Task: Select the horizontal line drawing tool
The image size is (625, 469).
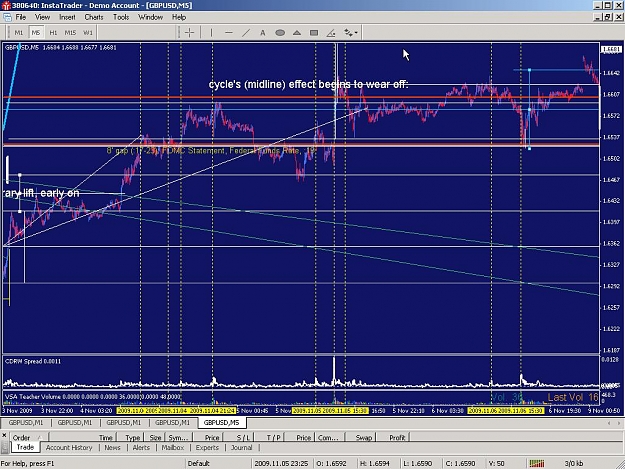Action: pos(229,33)
